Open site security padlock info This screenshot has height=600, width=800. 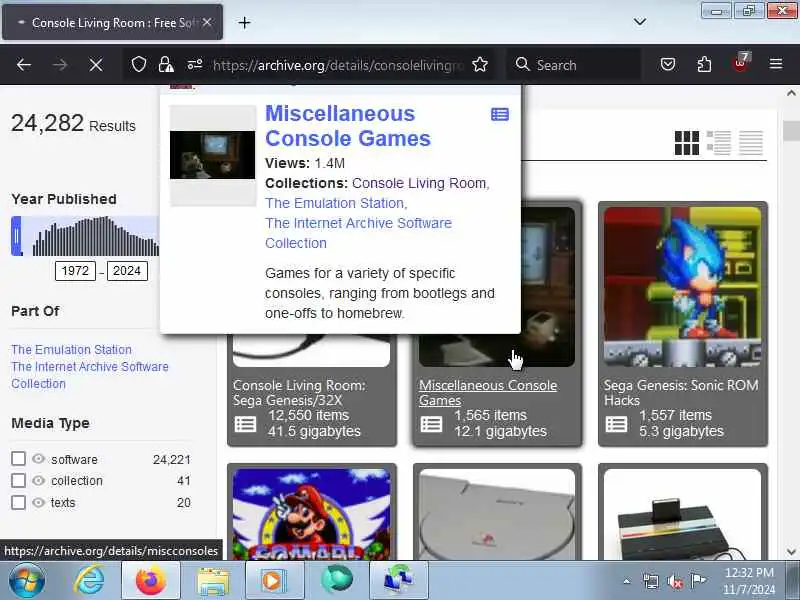pyautogui.click(x=166, y=65)
